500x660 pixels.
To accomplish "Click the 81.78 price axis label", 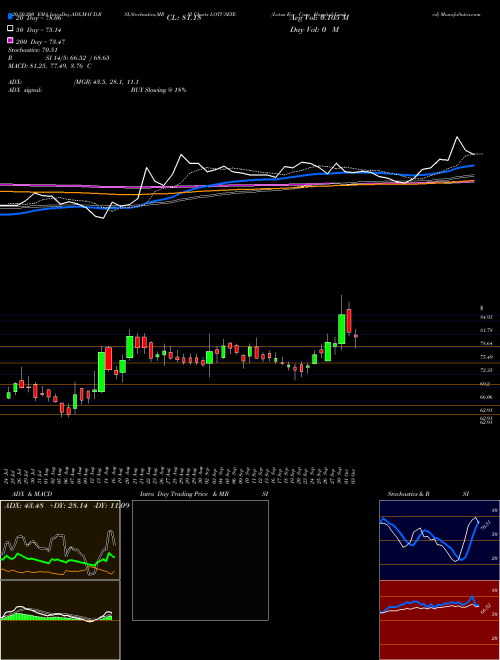I will [486, 330].
